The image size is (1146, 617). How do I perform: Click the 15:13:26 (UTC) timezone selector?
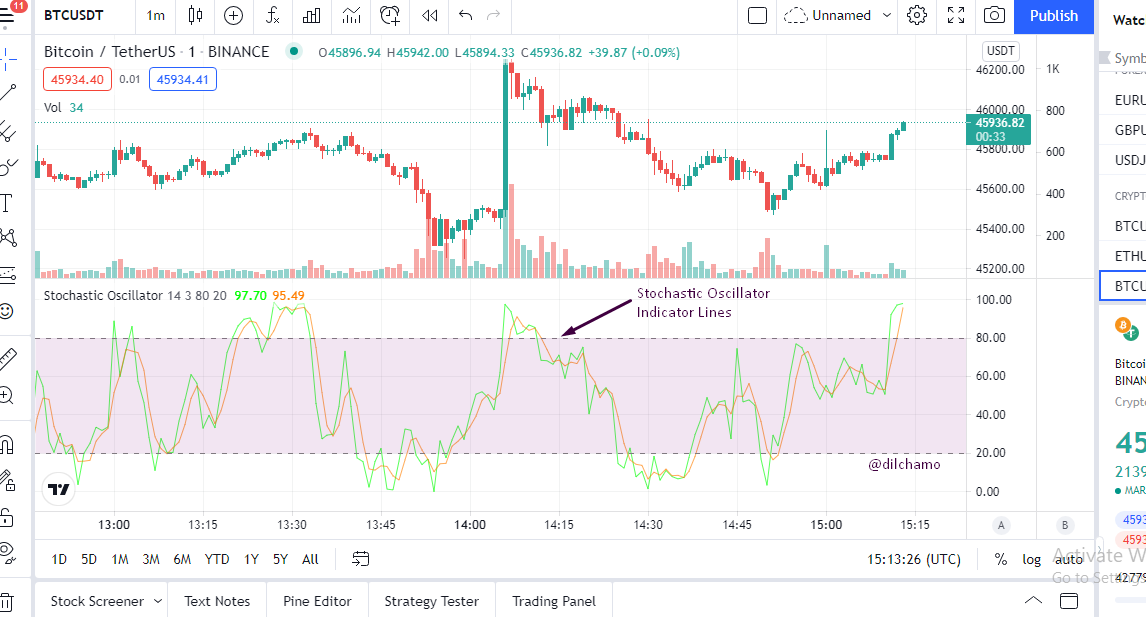pos(914,559)
